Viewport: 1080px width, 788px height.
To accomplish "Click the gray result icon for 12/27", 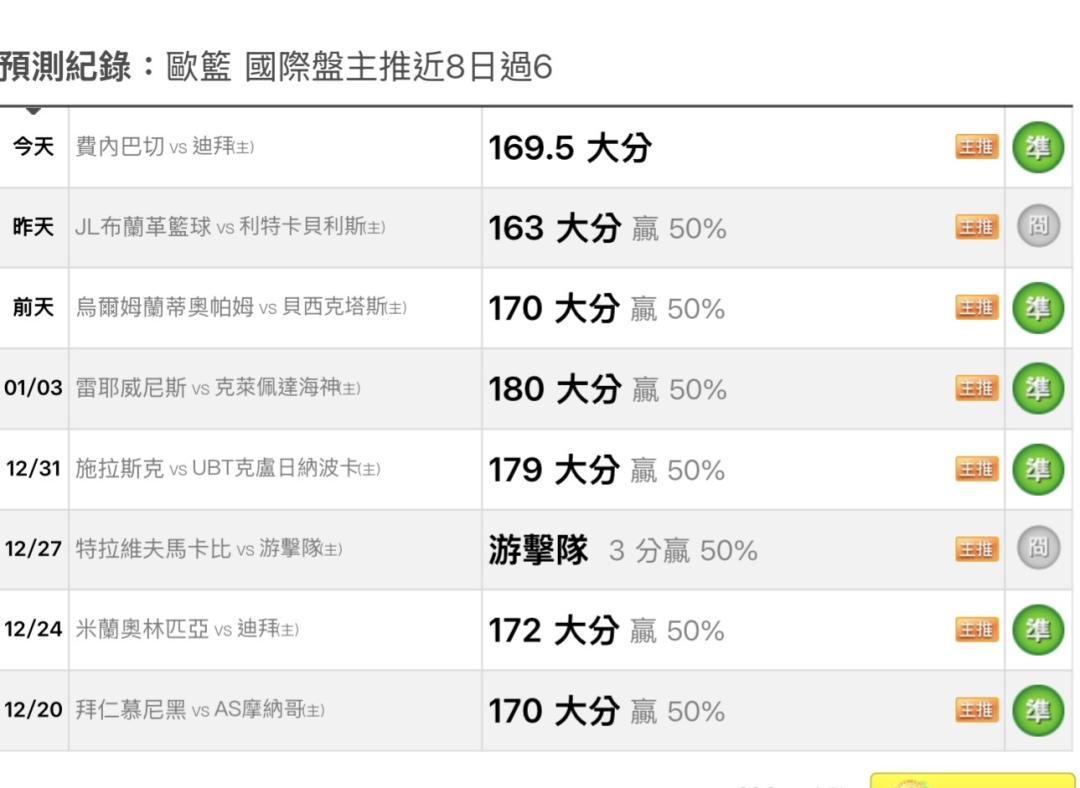I will point(1037,549).
